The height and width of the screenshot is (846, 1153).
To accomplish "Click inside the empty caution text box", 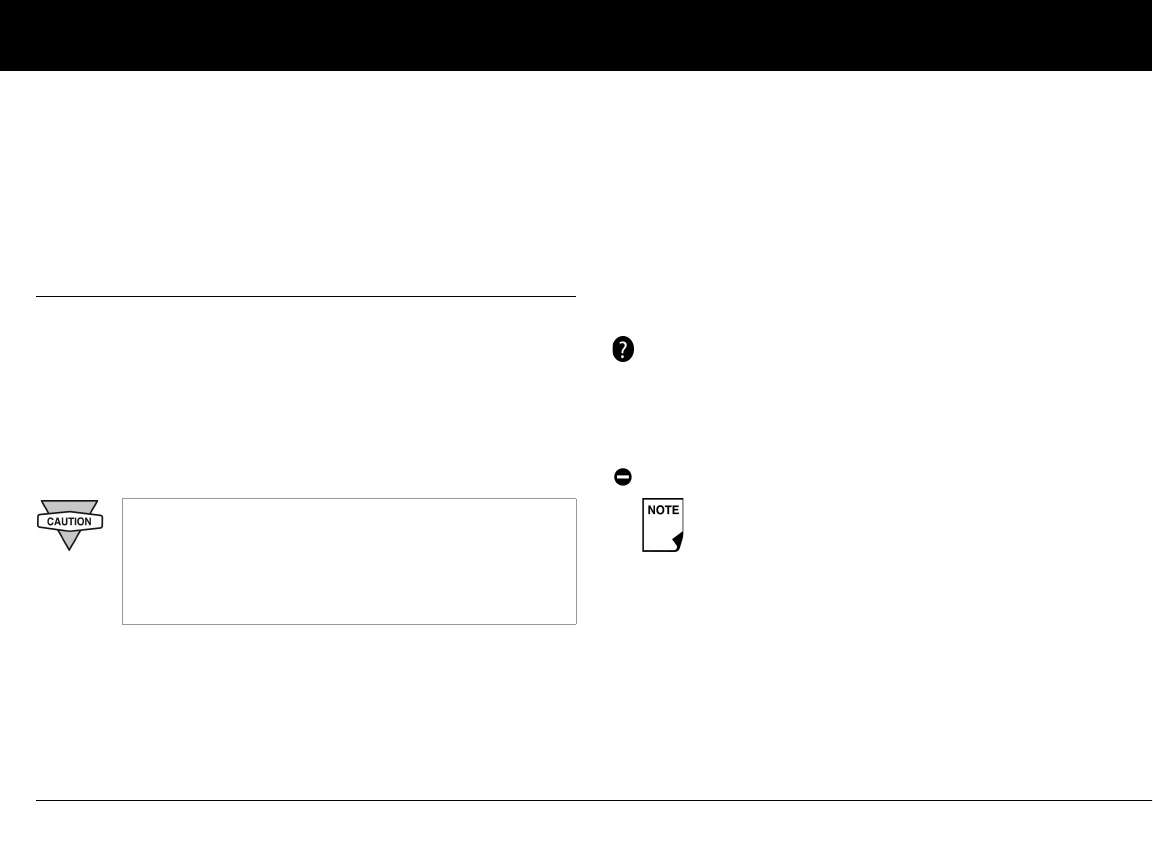I will (x=349, y=561).
